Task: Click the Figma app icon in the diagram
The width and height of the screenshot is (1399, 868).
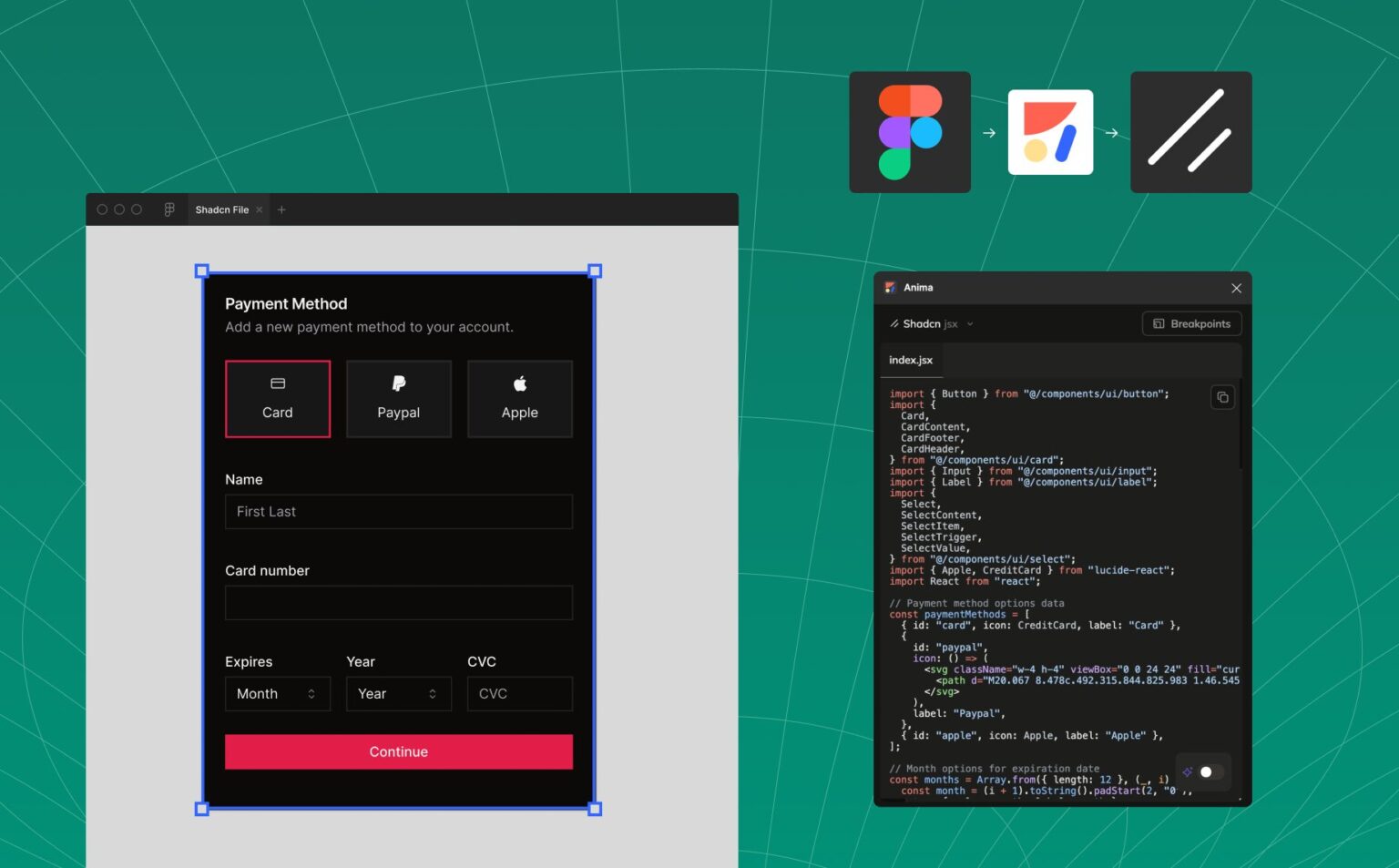Action: click(909, 131)
